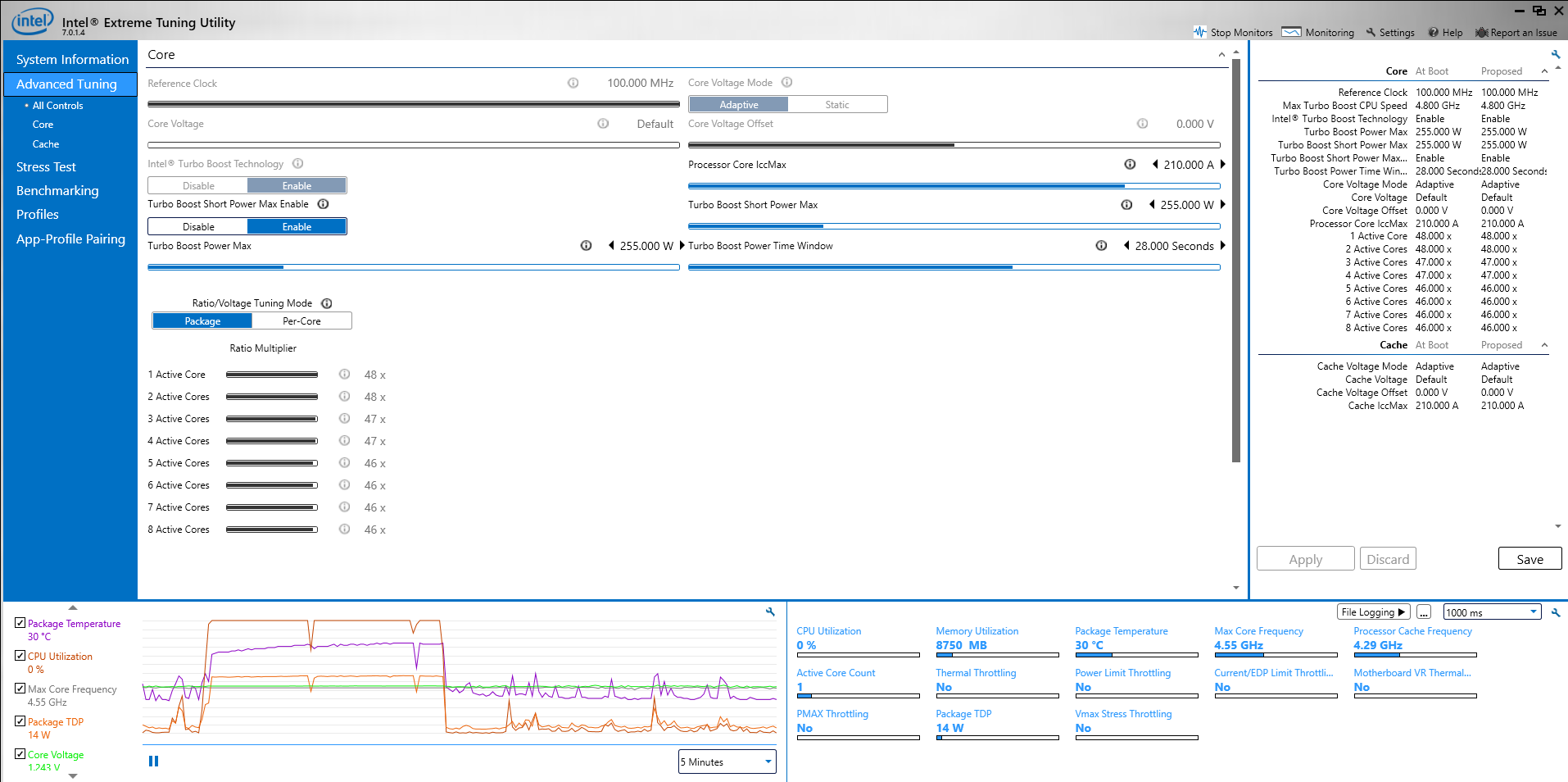Expand the File Logging arrow button

pos(1373,612)
